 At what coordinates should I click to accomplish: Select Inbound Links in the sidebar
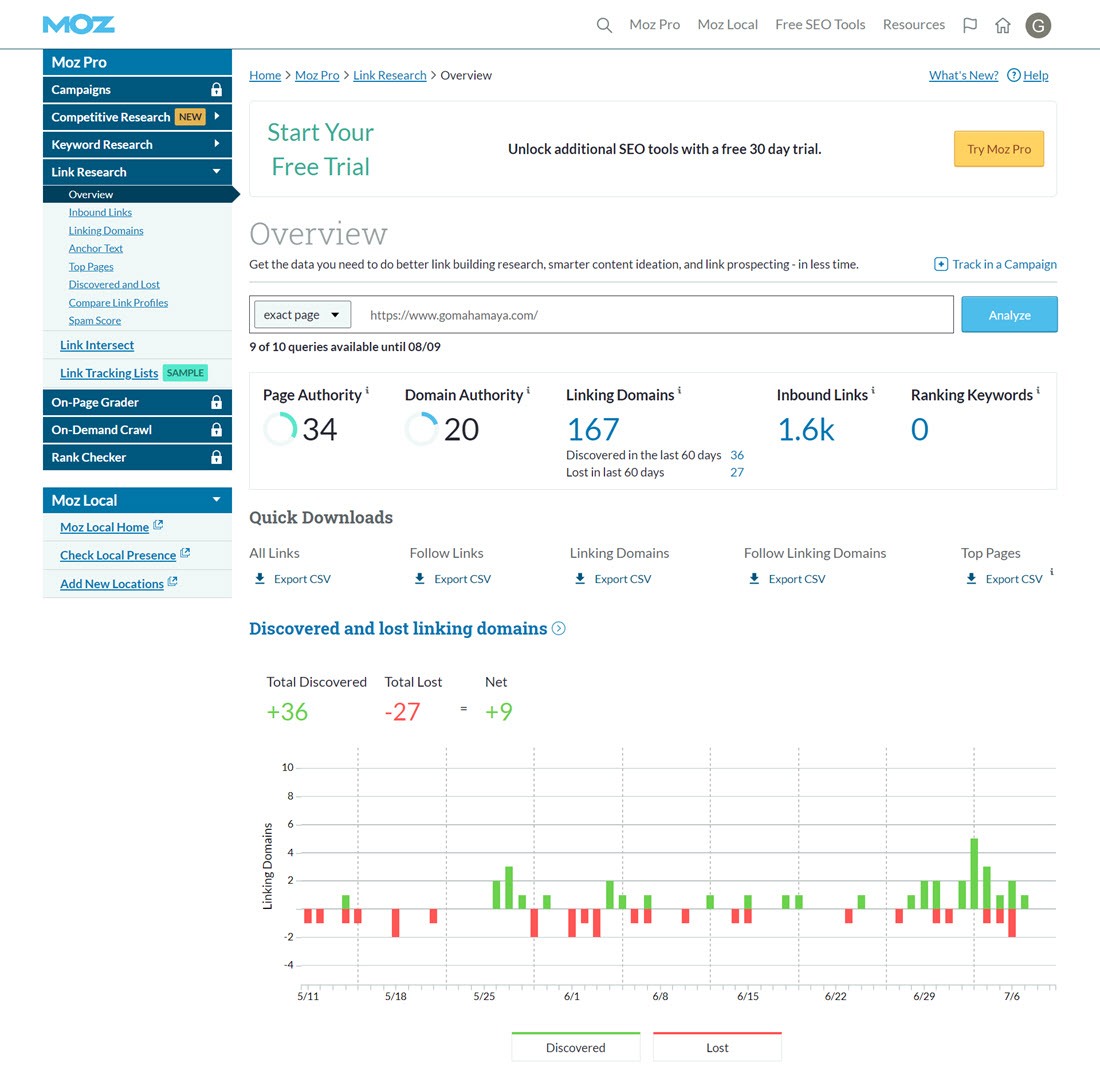[x=100, y=213]
